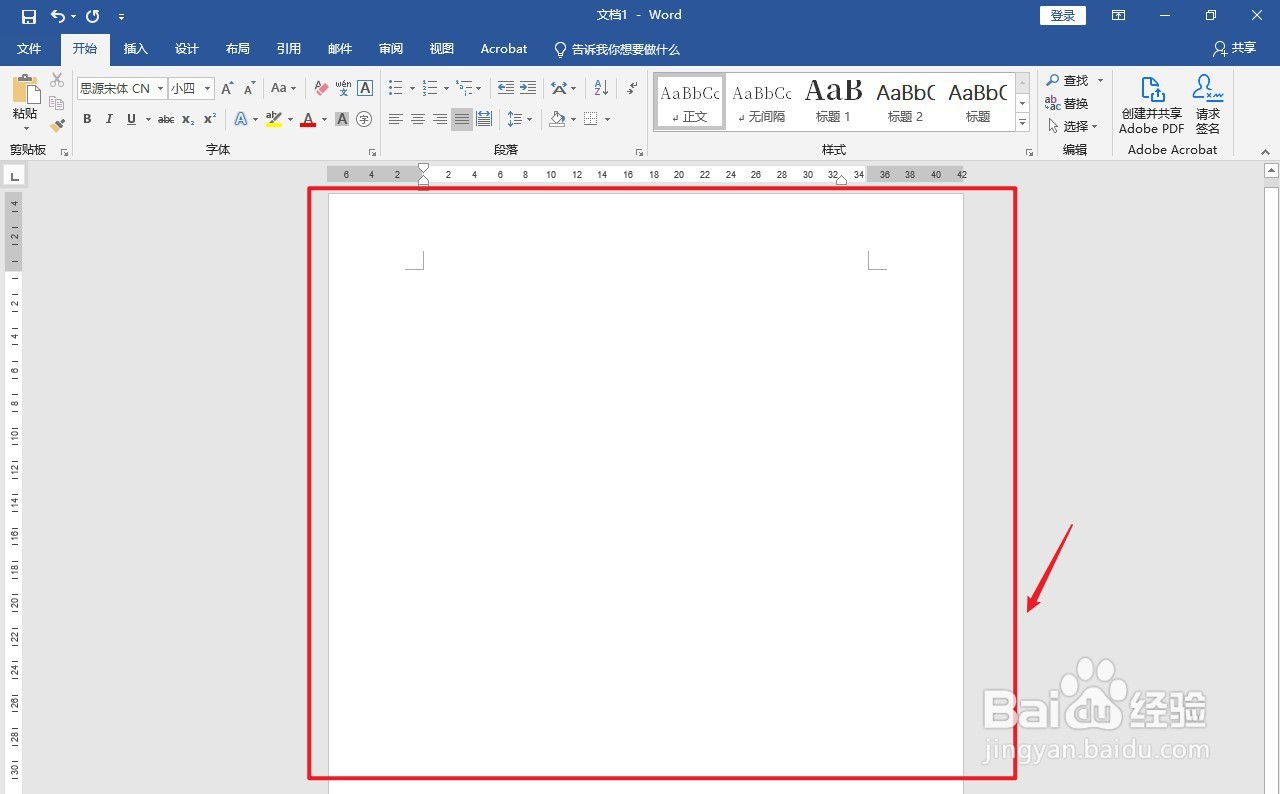Click the Sign in (登录) button
Viewport: 1280px width, 794px height.
point(1063,15)
